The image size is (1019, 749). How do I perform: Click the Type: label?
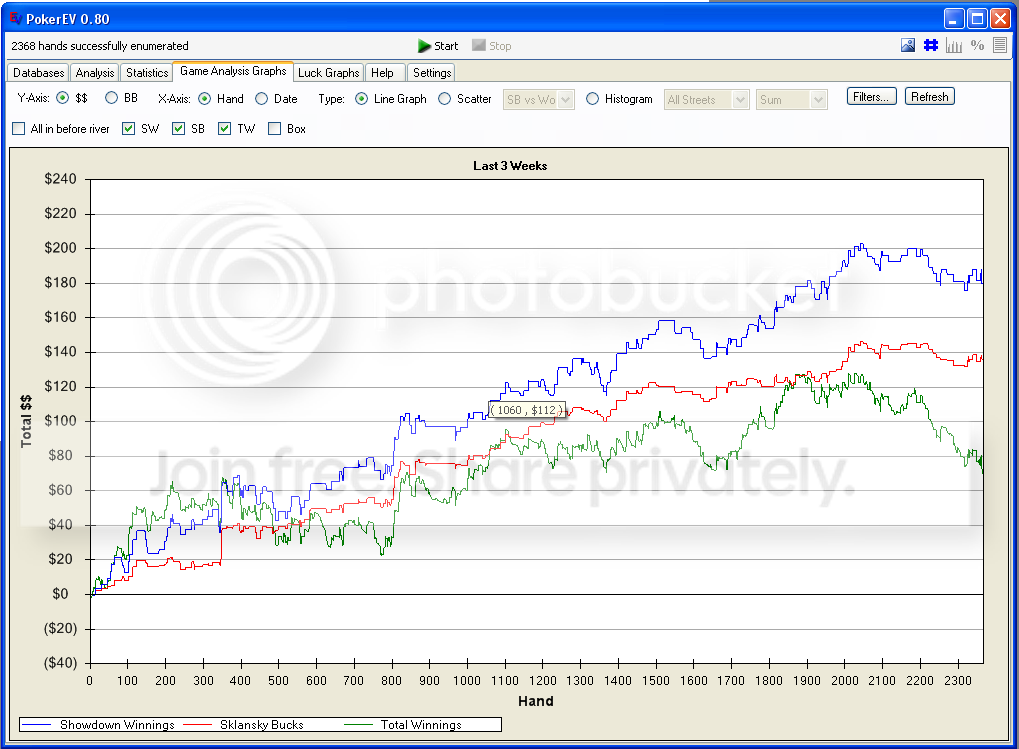[x=331, y=99]
